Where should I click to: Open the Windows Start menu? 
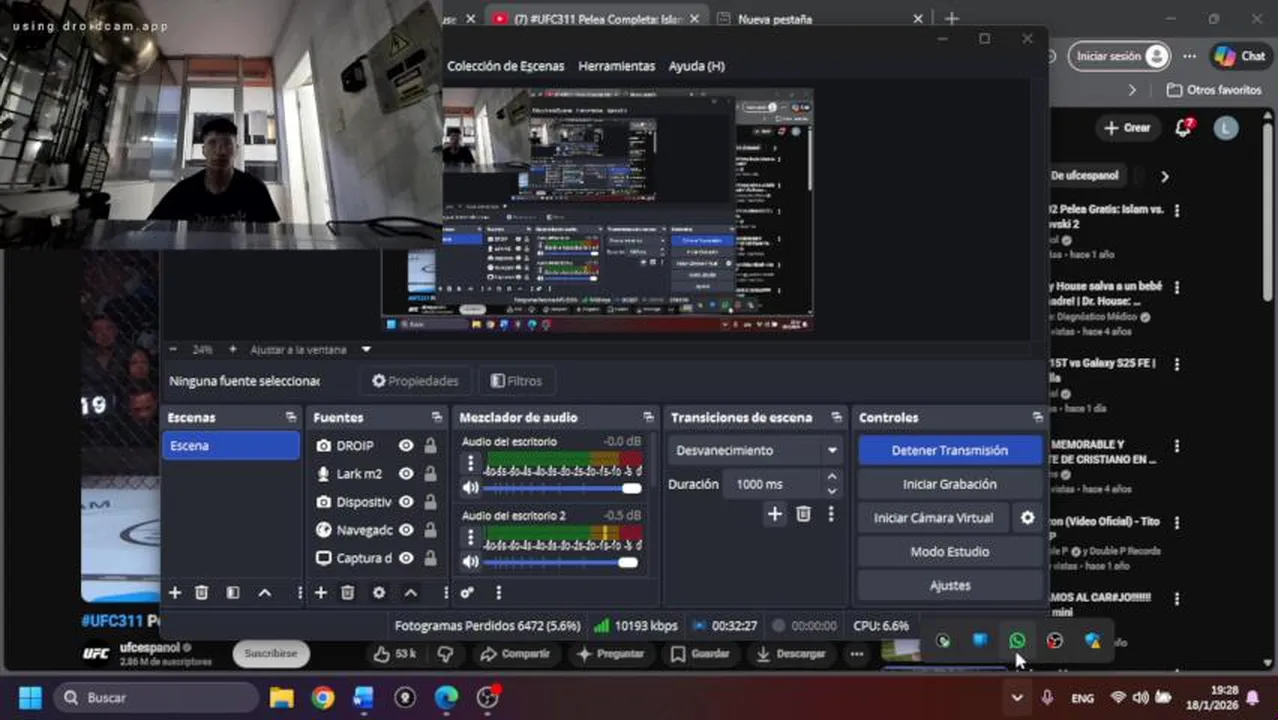tap(31, 697)
